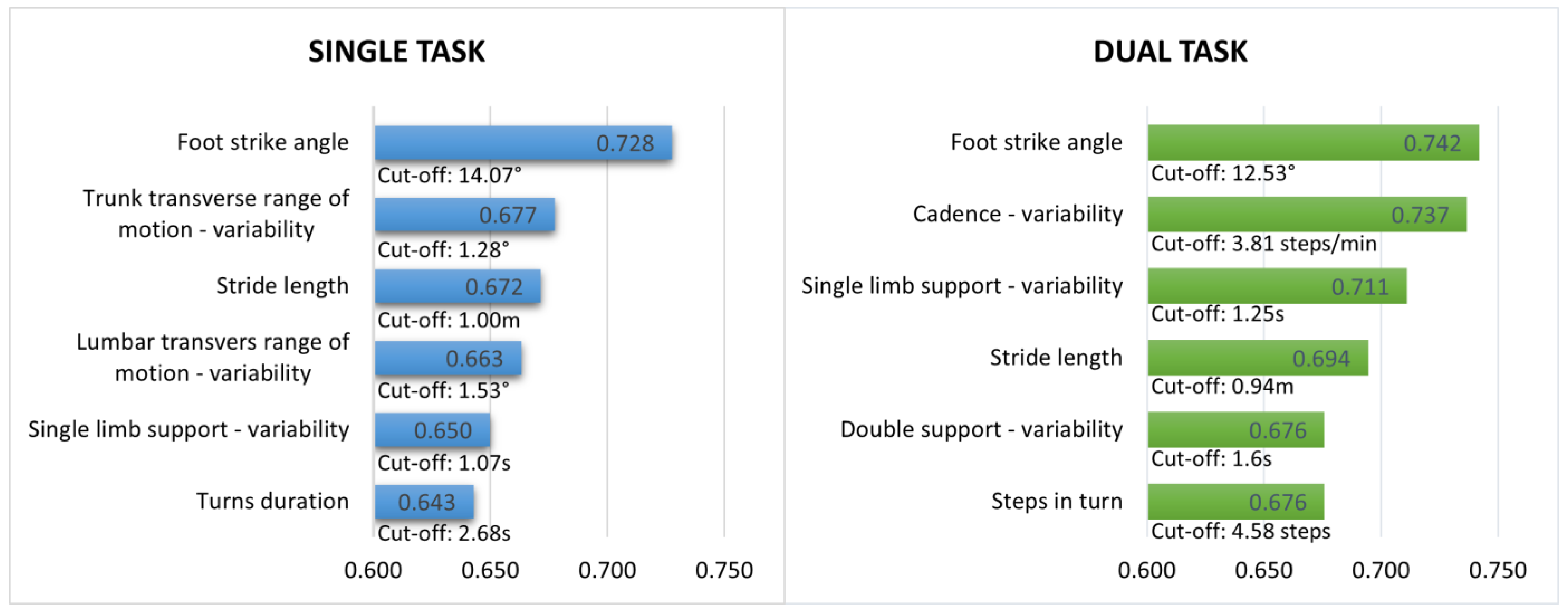Click the blue 0.672 Stride length bar
This screenshot has width=1568, height=613.
click(x=457, y=287)
